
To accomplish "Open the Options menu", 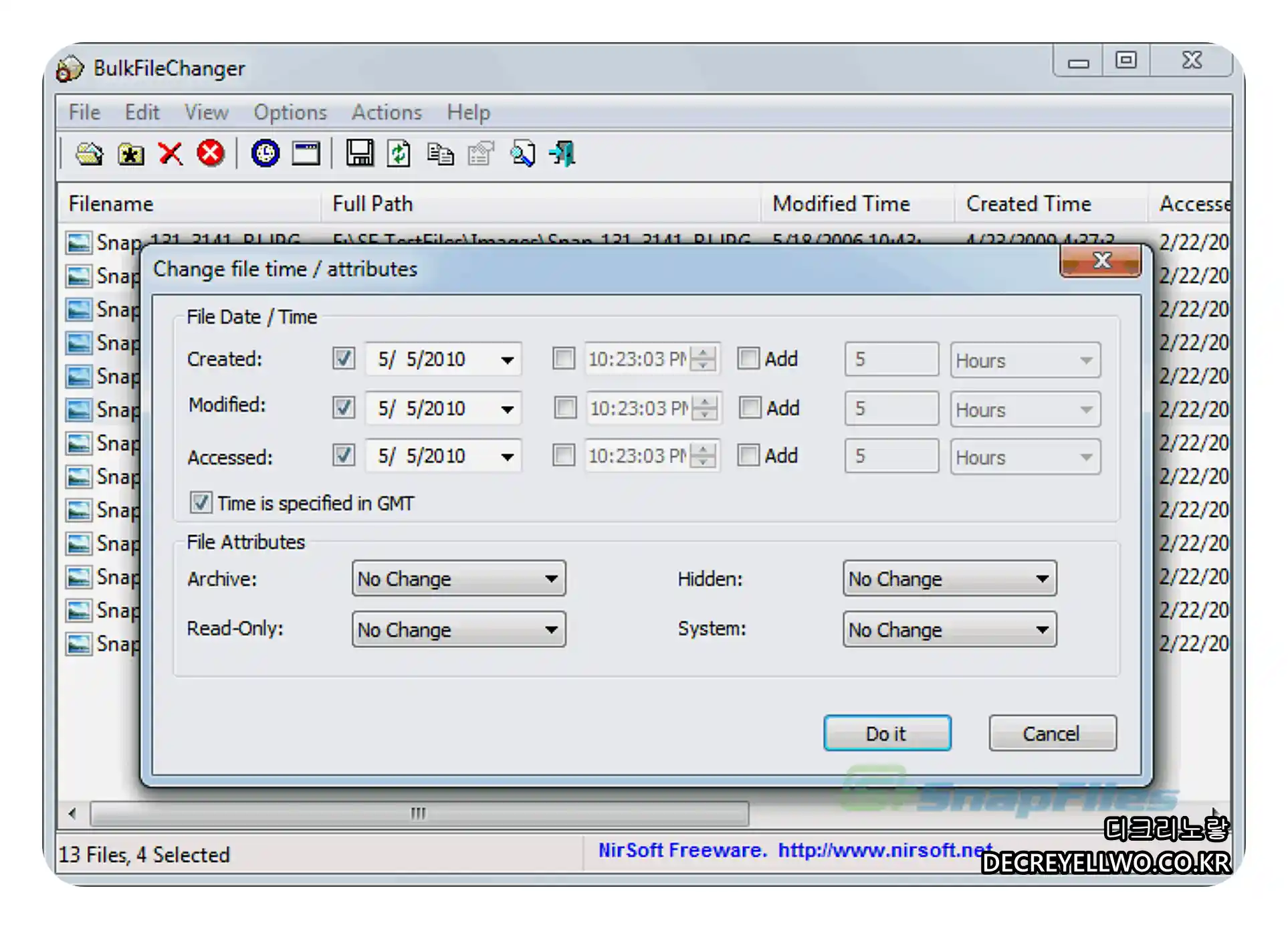I will click(290, 112).
